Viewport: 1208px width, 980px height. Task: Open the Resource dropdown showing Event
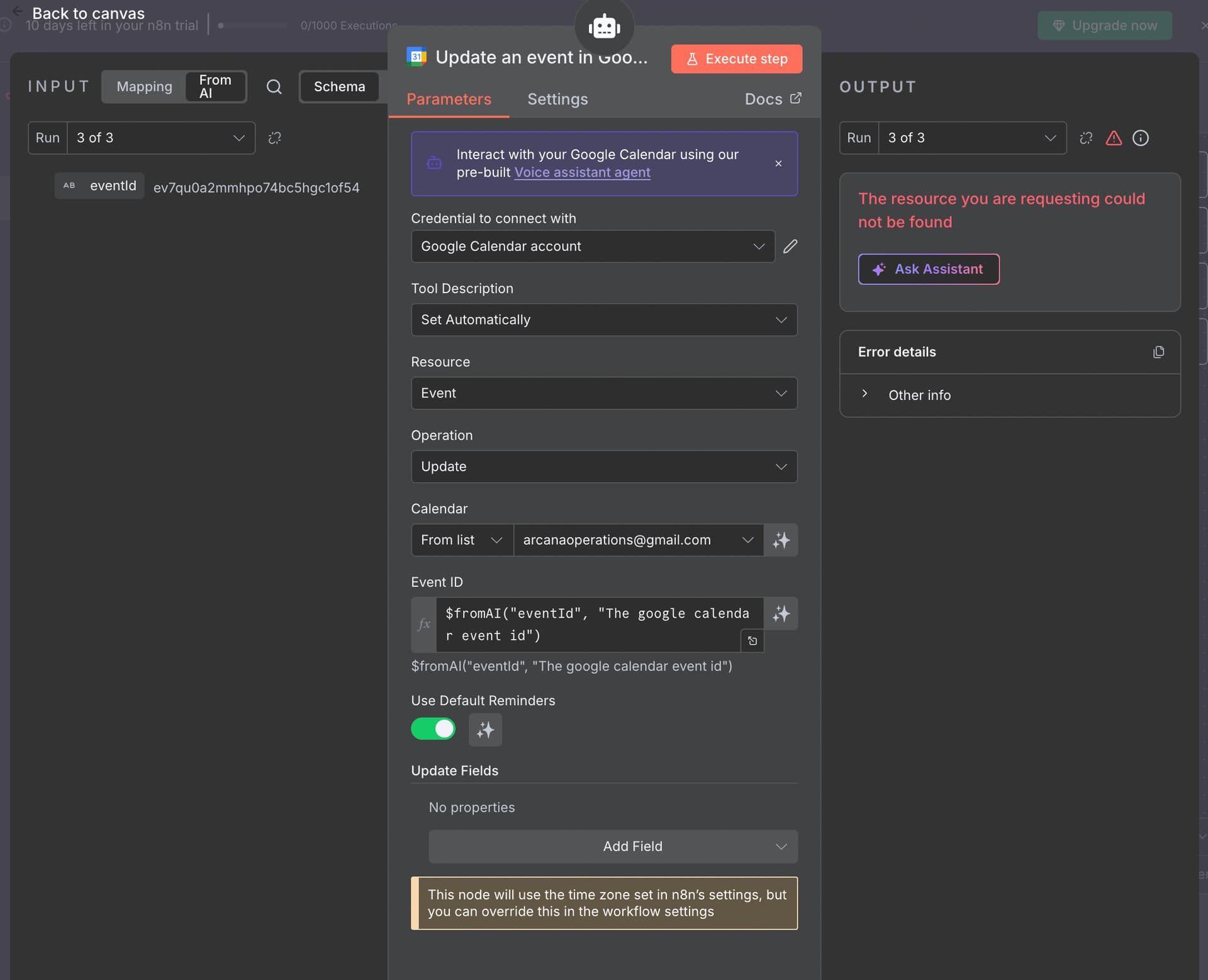(x=603, y=393)
